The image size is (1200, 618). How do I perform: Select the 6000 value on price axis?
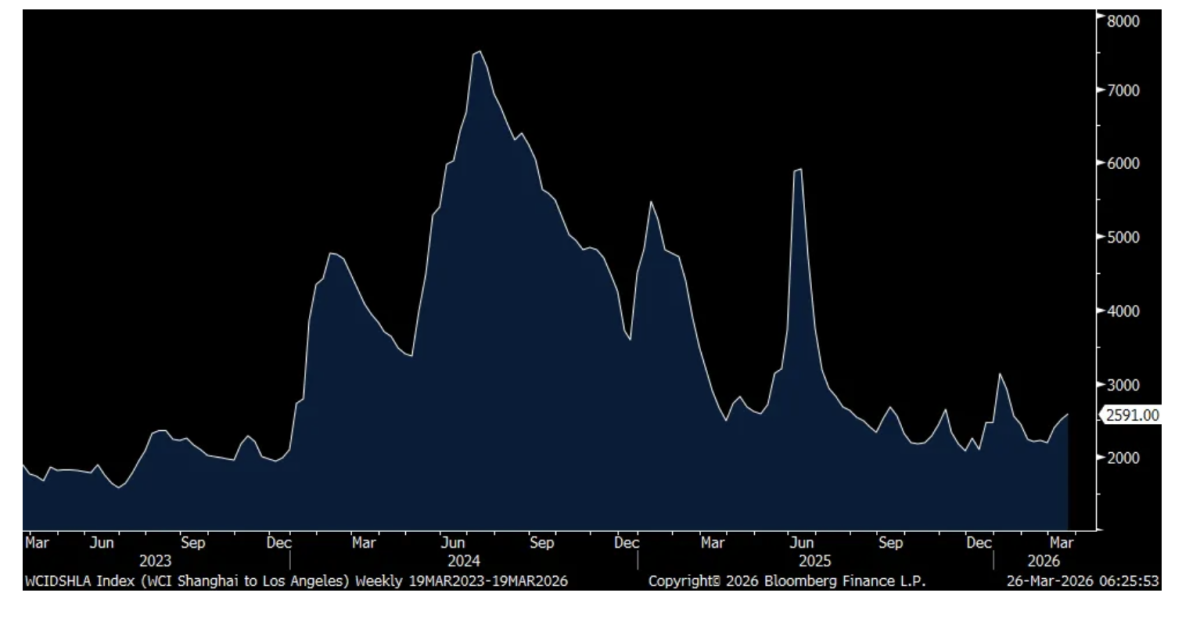coord(1123,164)
